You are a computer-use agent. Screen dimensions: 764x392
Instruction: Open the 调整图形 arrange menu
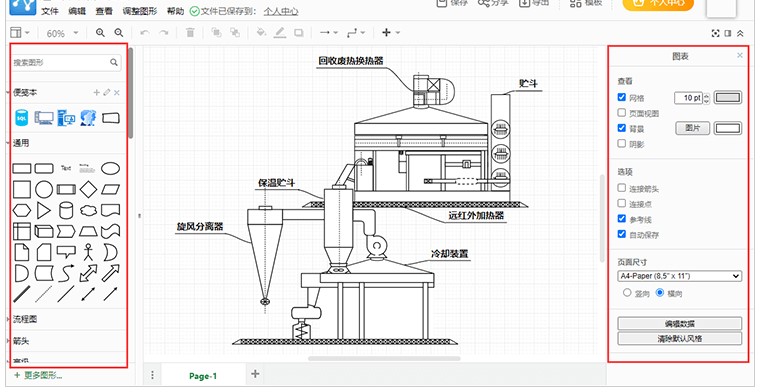coord(139,11)
